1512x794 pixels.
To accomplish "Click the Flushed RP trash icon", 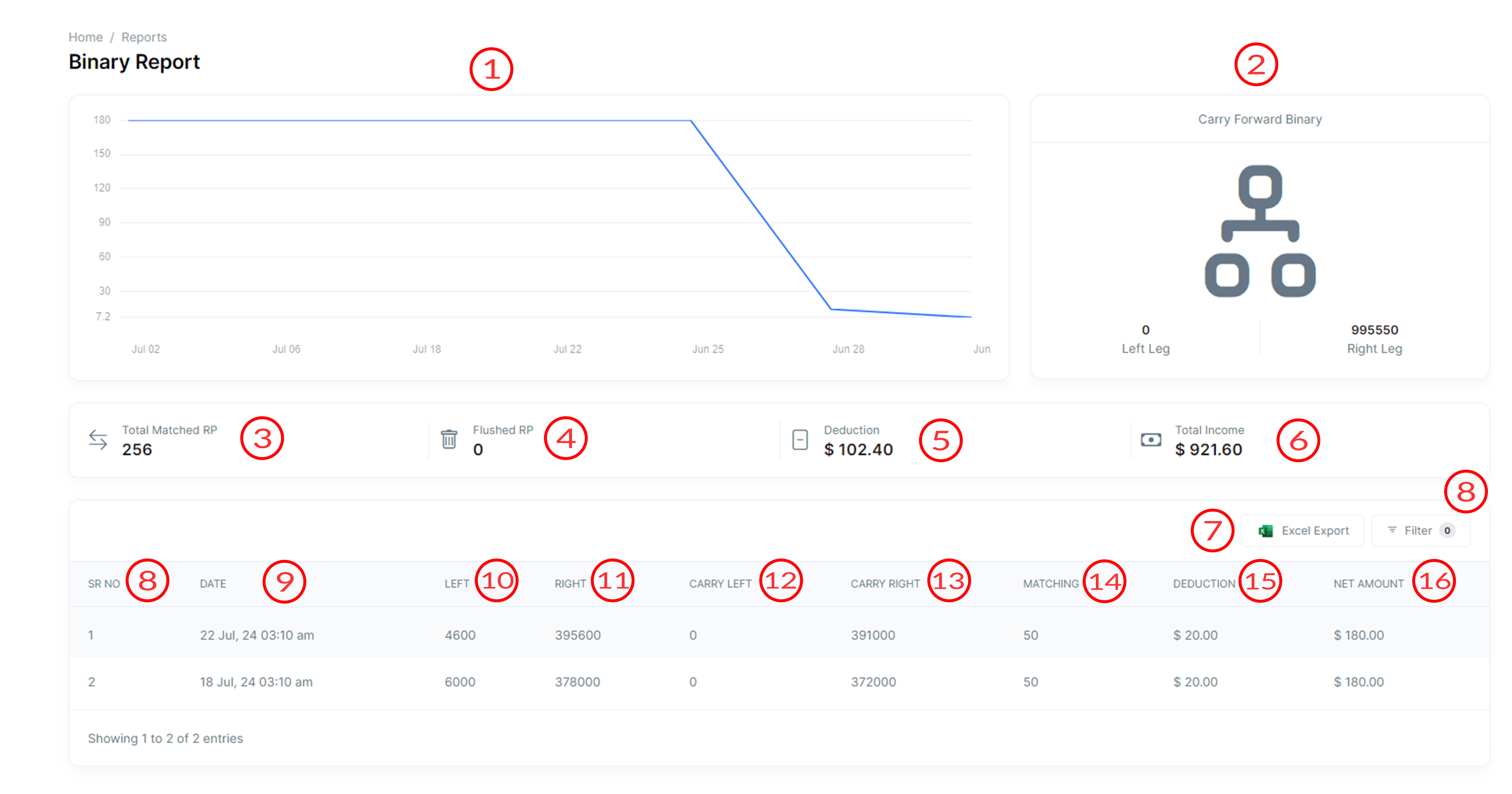I will (449, 439).
